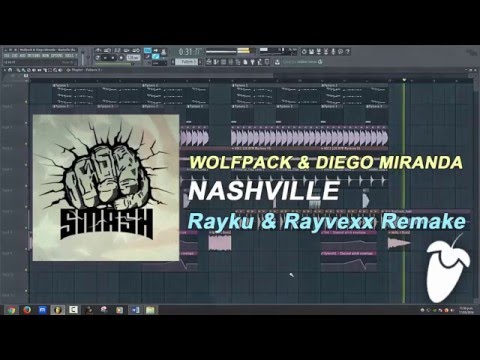
Task: Select the playlist Slice tool
Action: 45,70
